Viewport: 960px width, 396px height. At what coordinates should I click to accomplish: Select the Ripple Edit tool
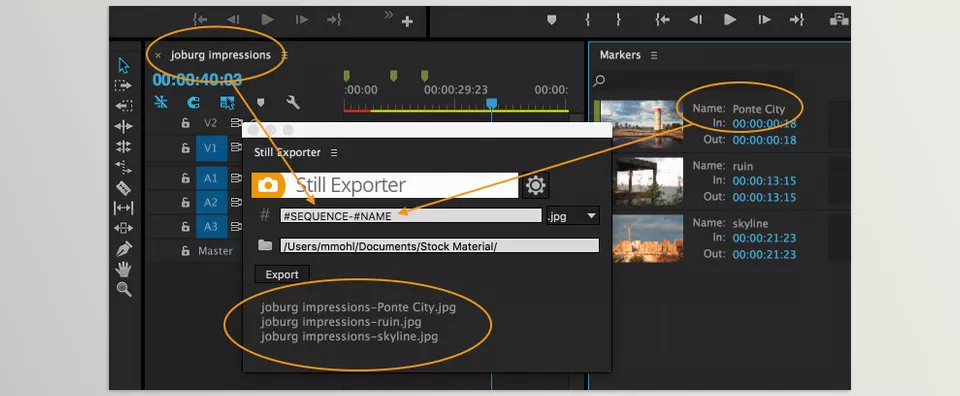coord(123,127)
